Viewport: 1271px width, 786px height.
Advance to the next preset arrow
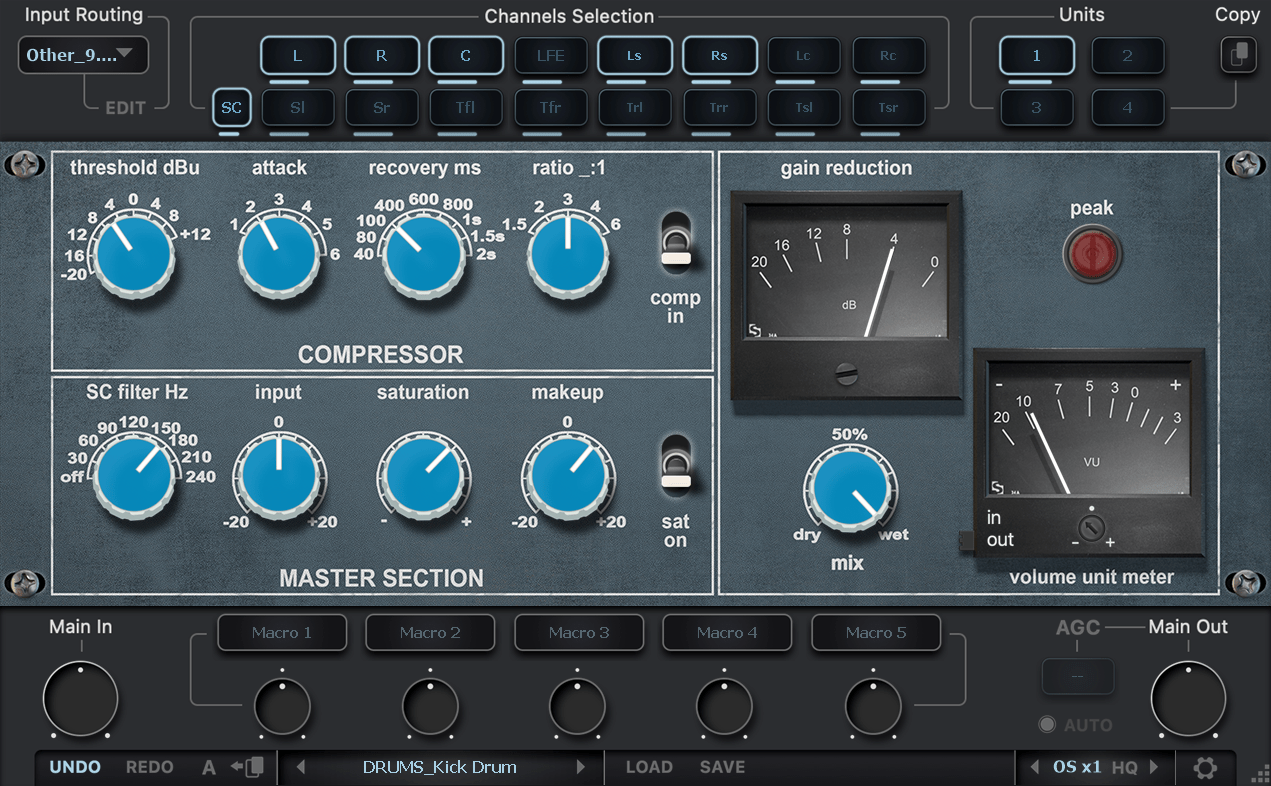click(x=581, y=767)
